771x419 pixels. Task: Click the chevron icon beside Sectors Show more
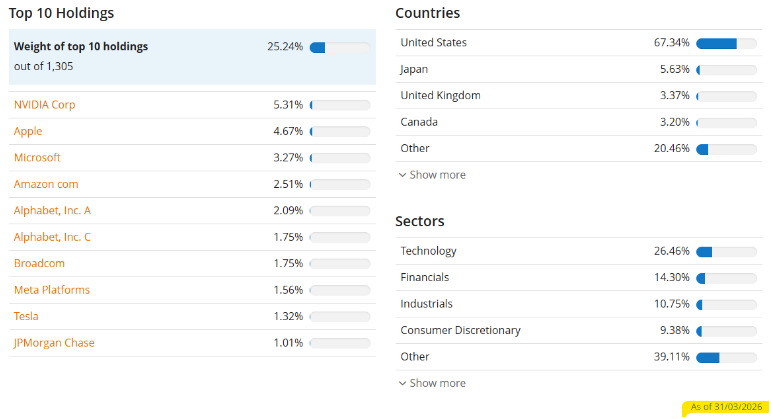pyautogui.click(x=402, y=384)
